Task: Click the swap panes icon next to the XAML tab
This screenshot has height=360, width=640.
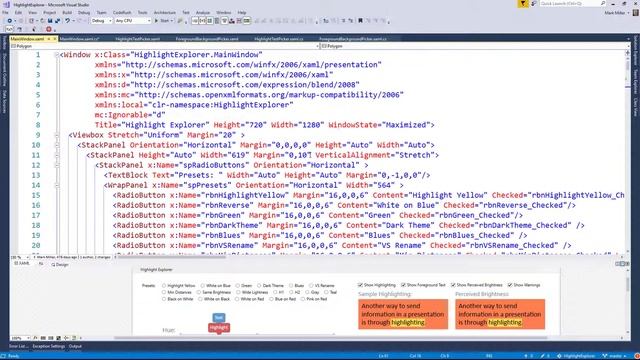Action: pos(41,264)
